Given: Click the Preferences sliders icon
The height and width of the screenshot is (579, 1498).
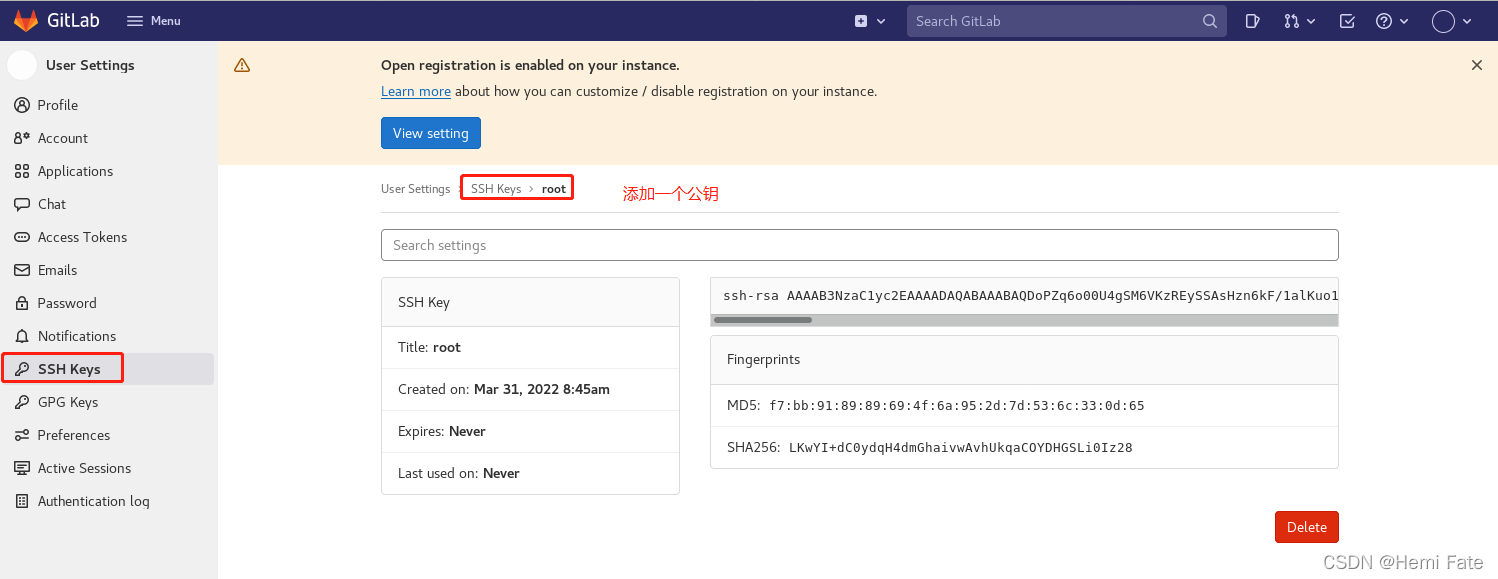Looking at the screenshot, I should pos(22,435).
